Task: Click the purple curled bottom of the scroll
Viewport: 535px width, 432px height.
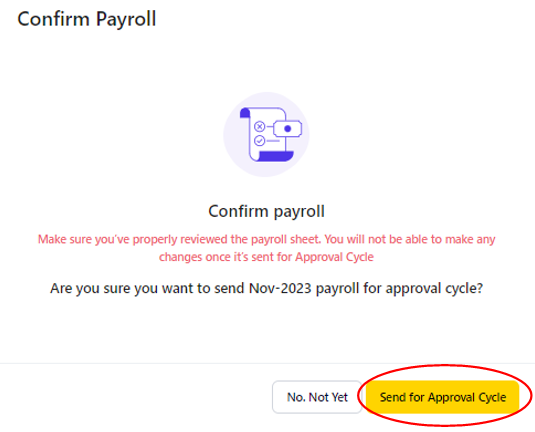Action: 275,156
